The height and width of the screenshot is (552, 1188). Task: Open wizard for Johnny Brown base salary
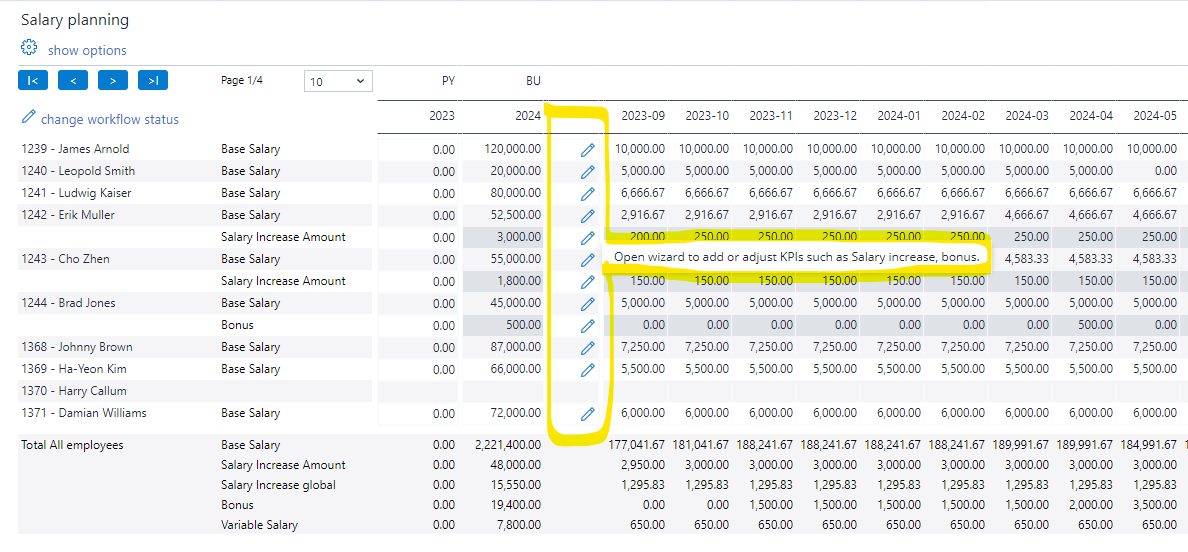point(587,347)
